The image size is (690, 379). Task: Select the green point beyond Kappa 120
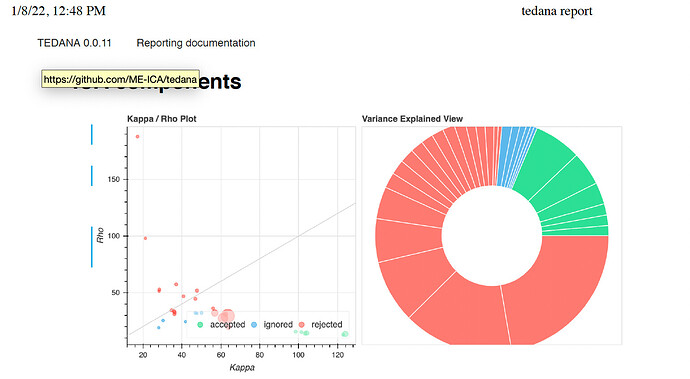pyautogui.click(x=345, y=334)
